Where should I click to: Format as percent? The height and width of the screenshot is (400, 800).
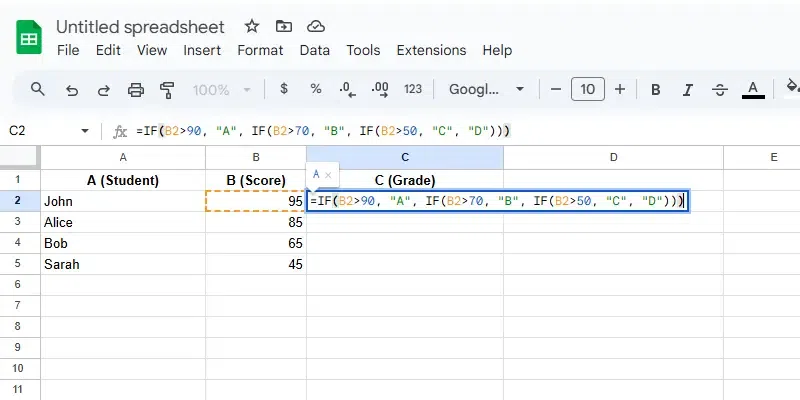pos(316,89)
